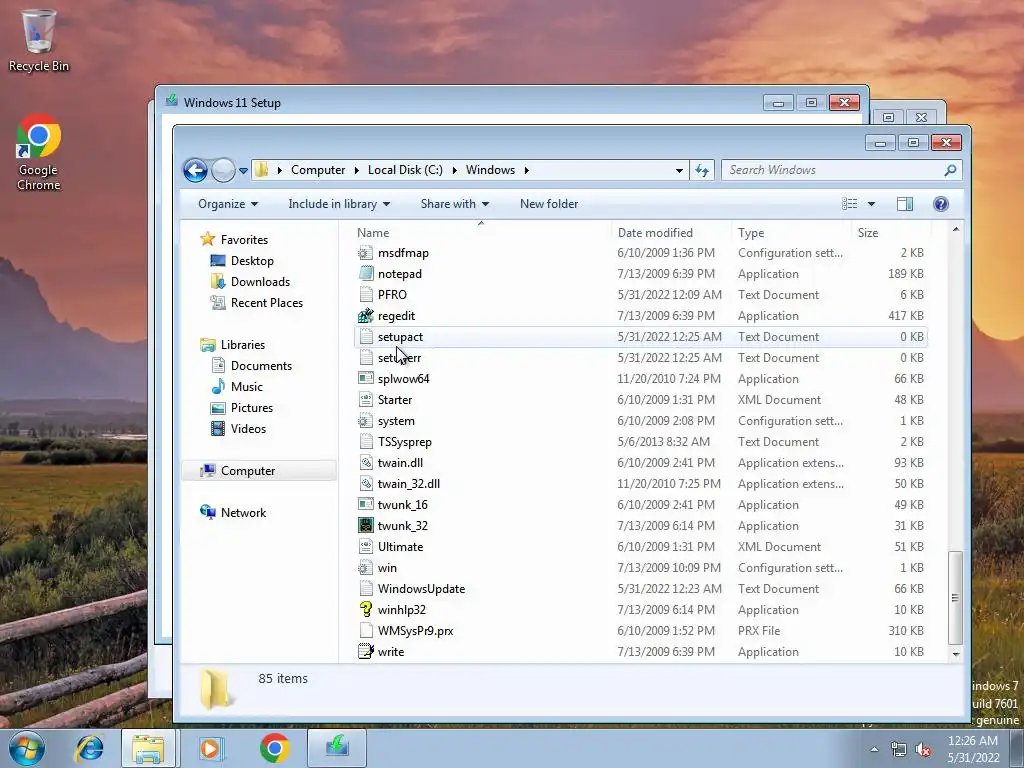The width and height of the screenshot is (1024, 768).
Task: Open Google Chrome from the taskbar
Action: [x=274, y=748]
